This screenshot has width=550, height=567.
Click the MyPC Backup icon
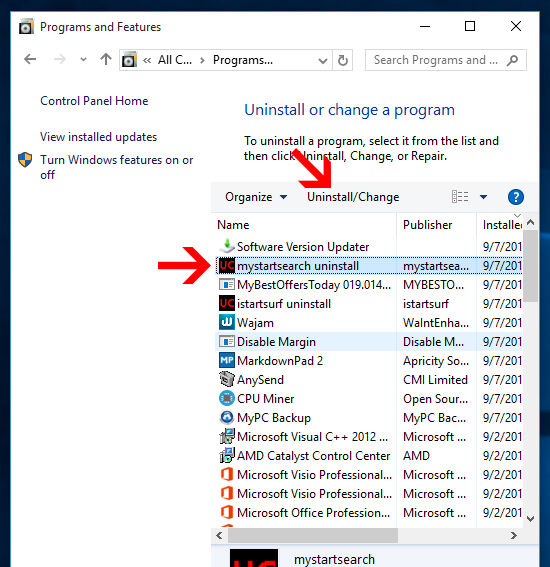pos(227,417)
